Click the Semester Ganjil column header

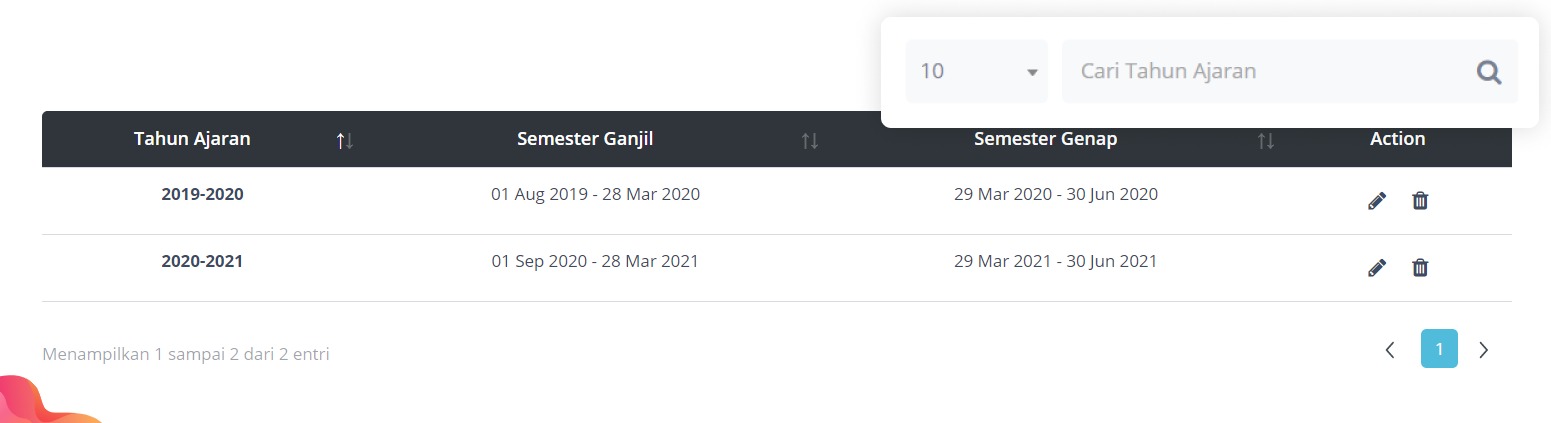[x=585, y=139]
